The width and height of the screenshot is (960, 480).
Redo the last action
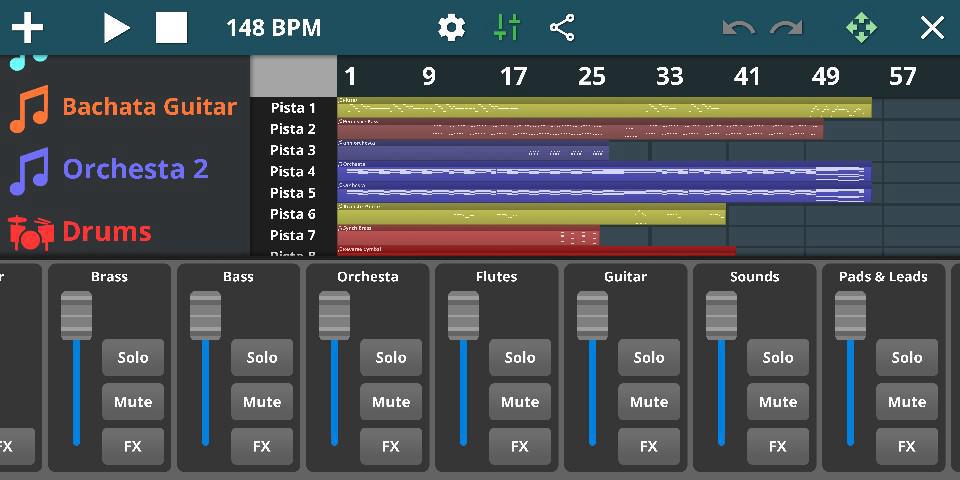click(x=786, y=28)
